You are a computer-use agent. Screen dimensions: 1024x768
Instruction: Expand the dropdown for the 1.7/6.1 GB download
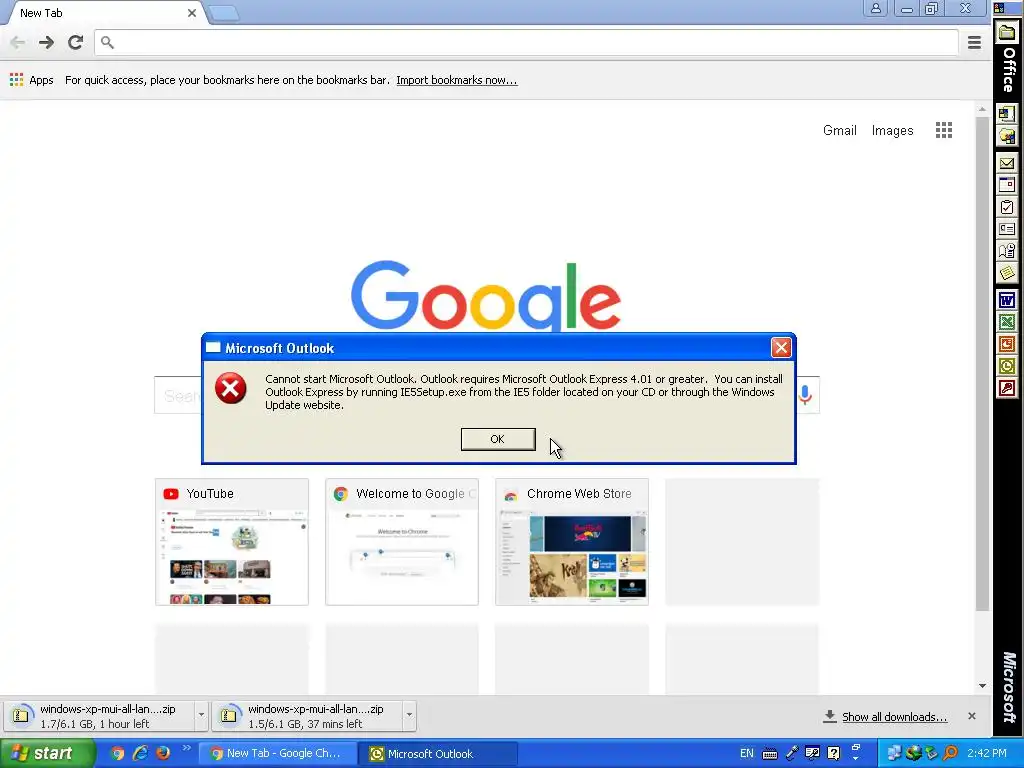coord(201,715)
